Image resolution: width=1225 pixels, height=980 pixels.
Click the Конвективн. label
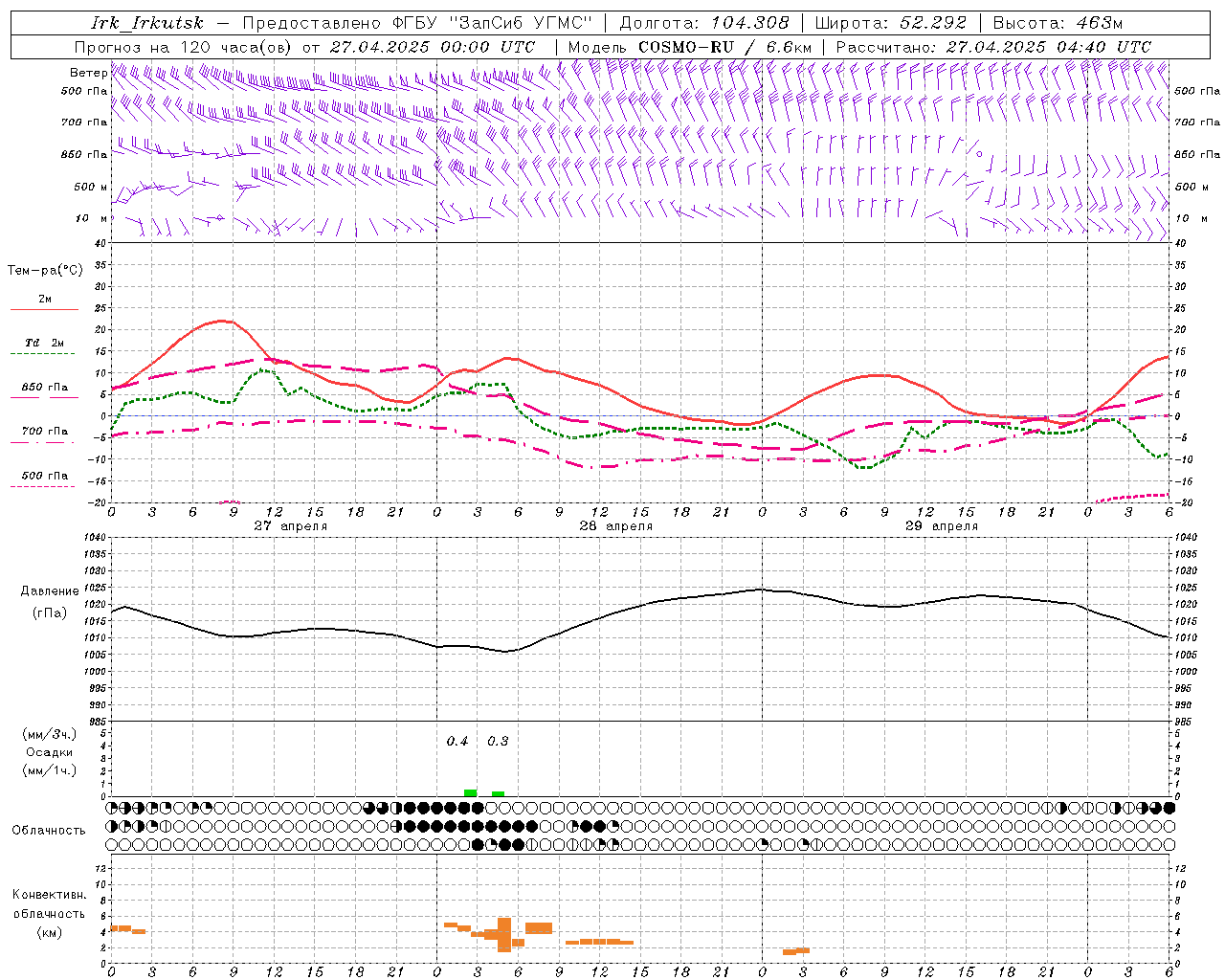click(50, 895)
